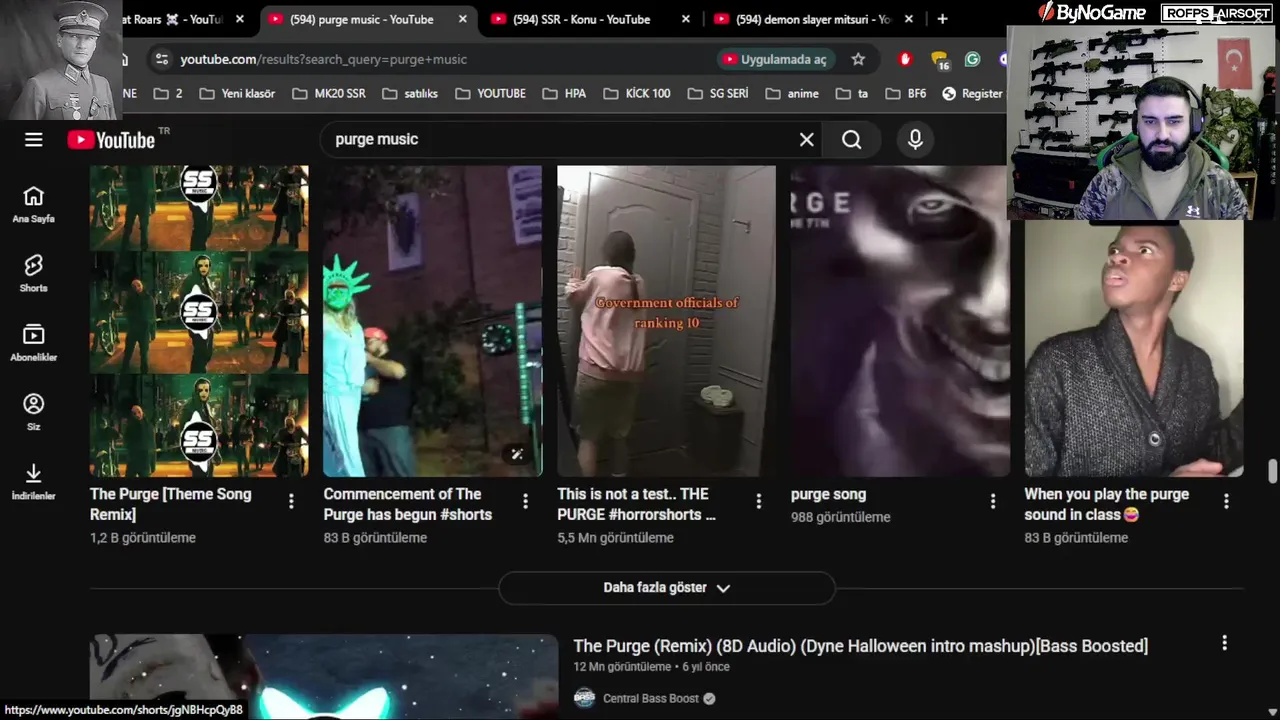Open The Purge [Theme Song Remix] title
The width and height of the screenshot is (1280, 720).
(x=170, y=504)
